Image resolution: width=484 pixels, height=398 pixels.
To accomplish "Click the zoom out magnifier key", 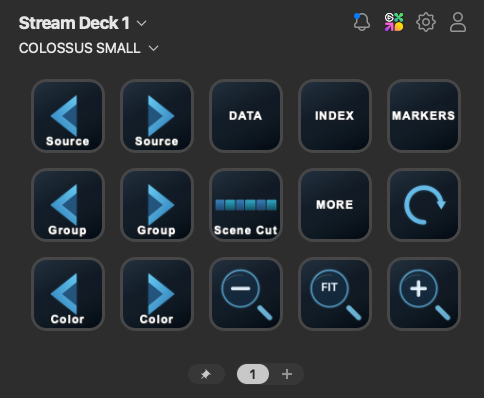I will 246,294.
